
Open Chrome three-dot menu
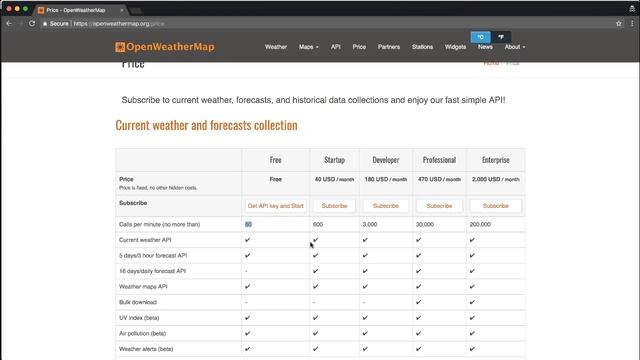[632, 24]
